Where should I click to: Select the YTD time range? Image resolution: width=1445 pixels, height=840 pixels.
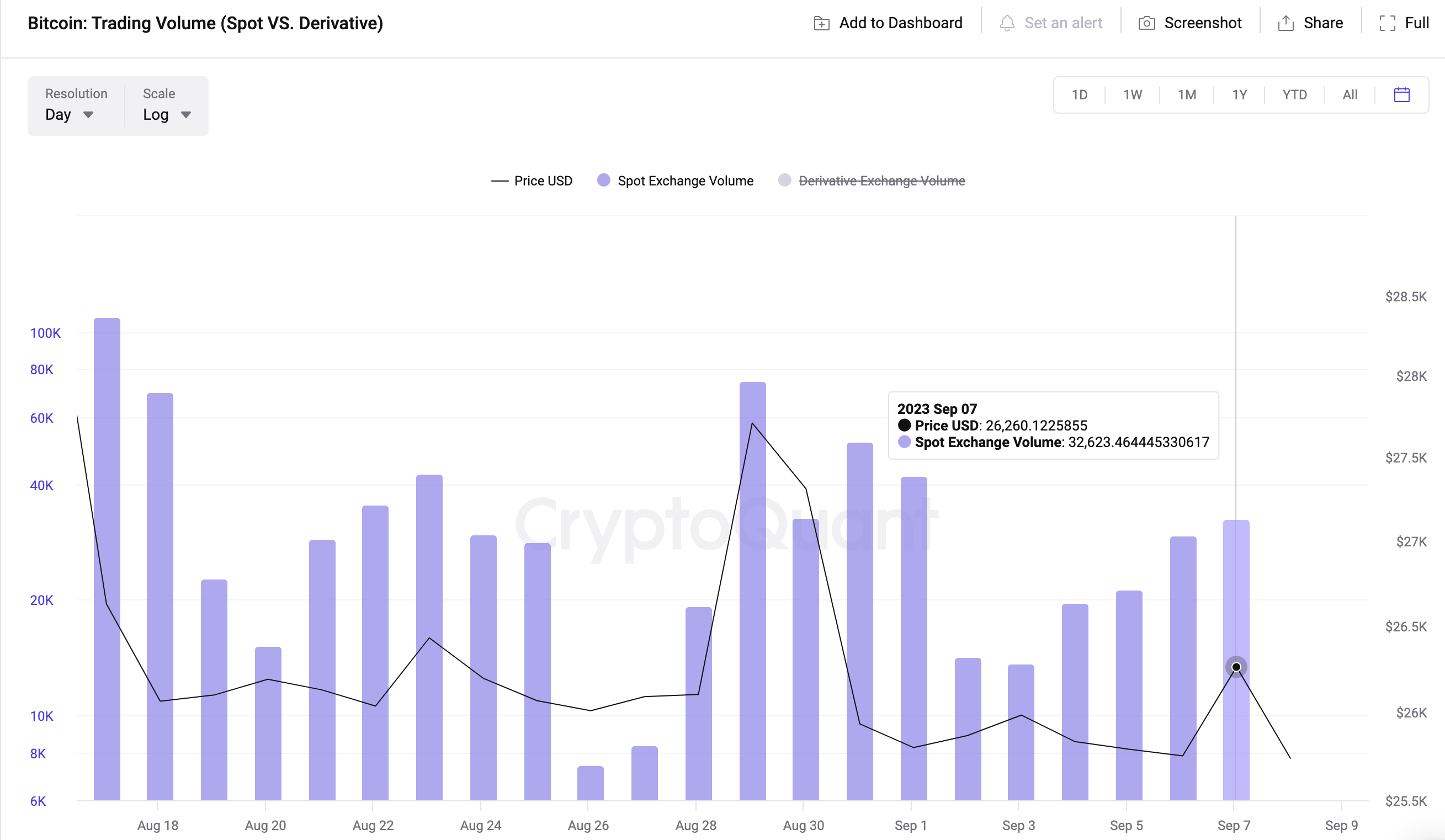click(1294, 94)
